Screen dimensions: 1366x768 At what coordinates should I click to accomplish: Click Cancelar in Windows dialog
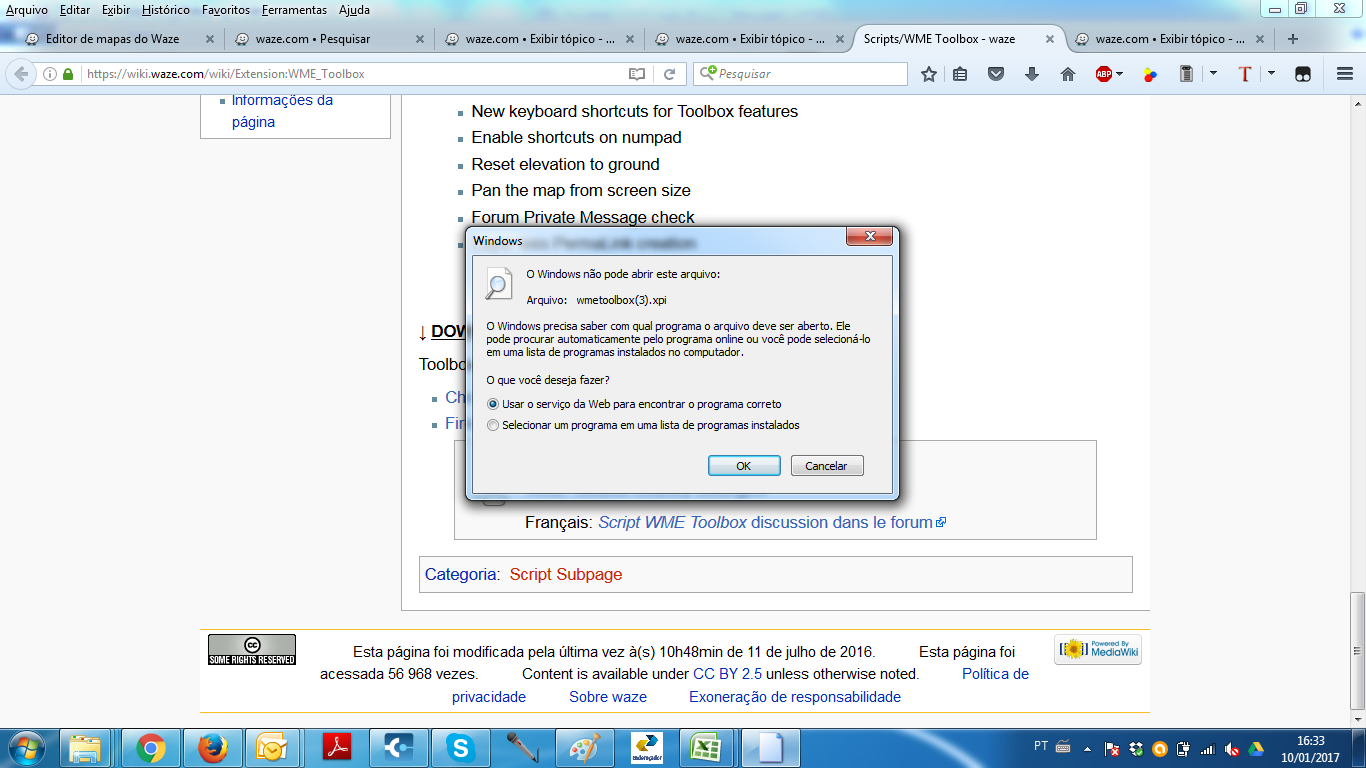pos(827,466)
